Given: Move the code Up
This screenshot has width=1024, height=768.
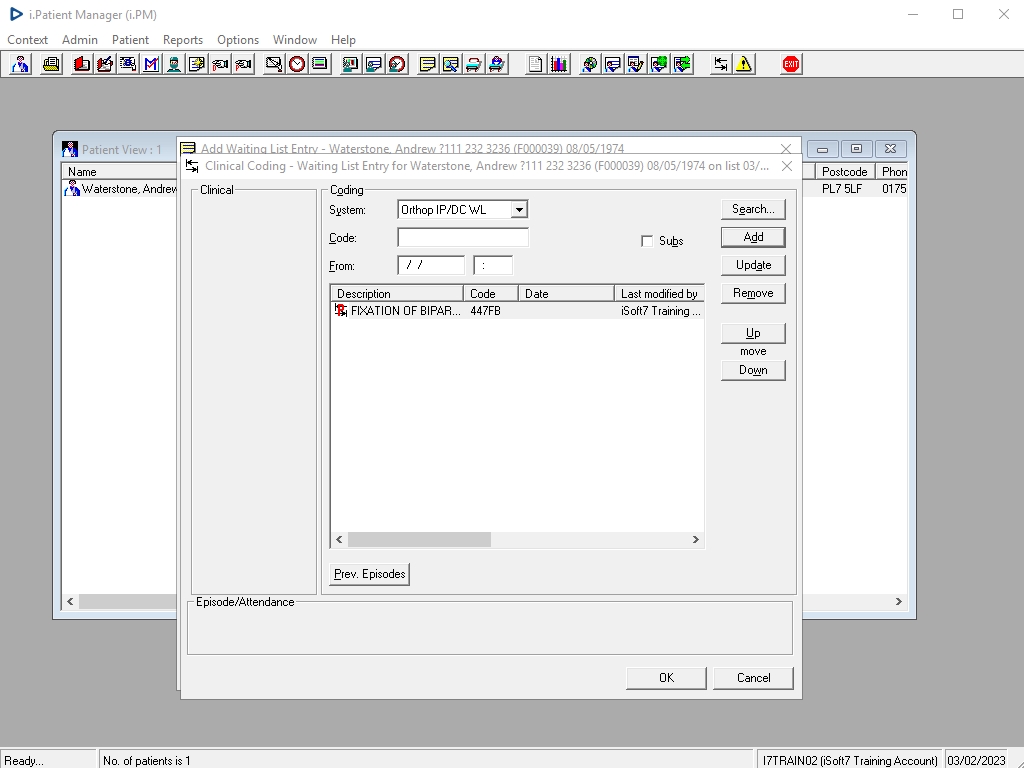Looking at the screenshot, I should 753,333.
